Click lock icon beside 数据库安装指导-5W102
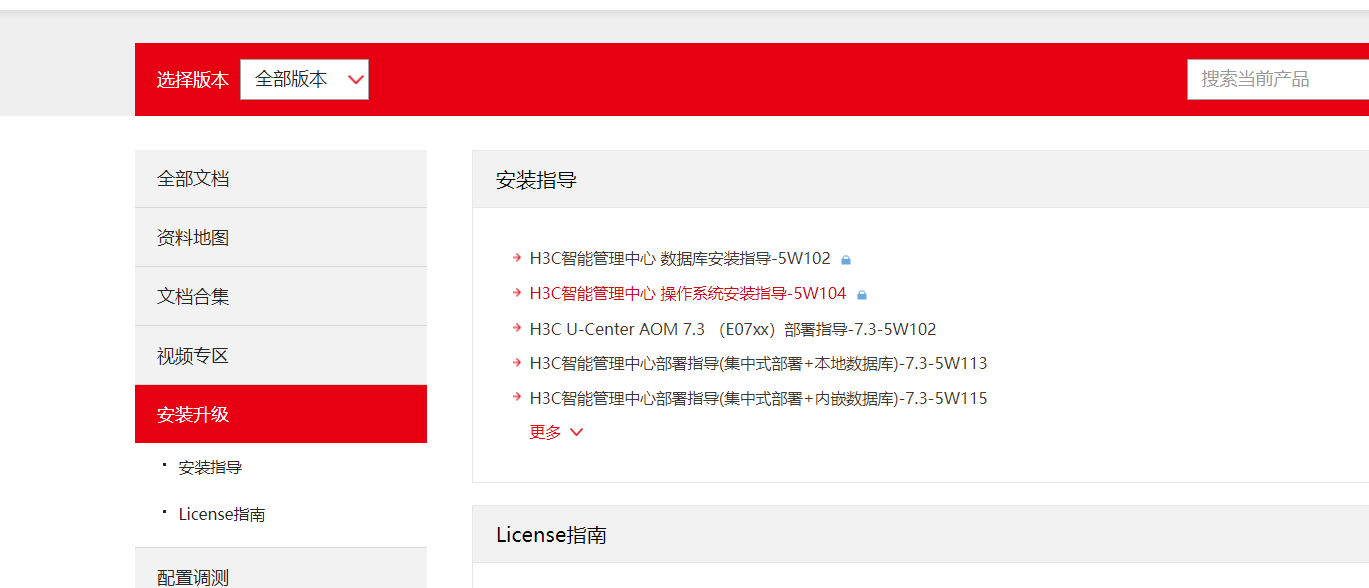The width and height of the screenshot is (1369, 588). (x=846, y=260)
